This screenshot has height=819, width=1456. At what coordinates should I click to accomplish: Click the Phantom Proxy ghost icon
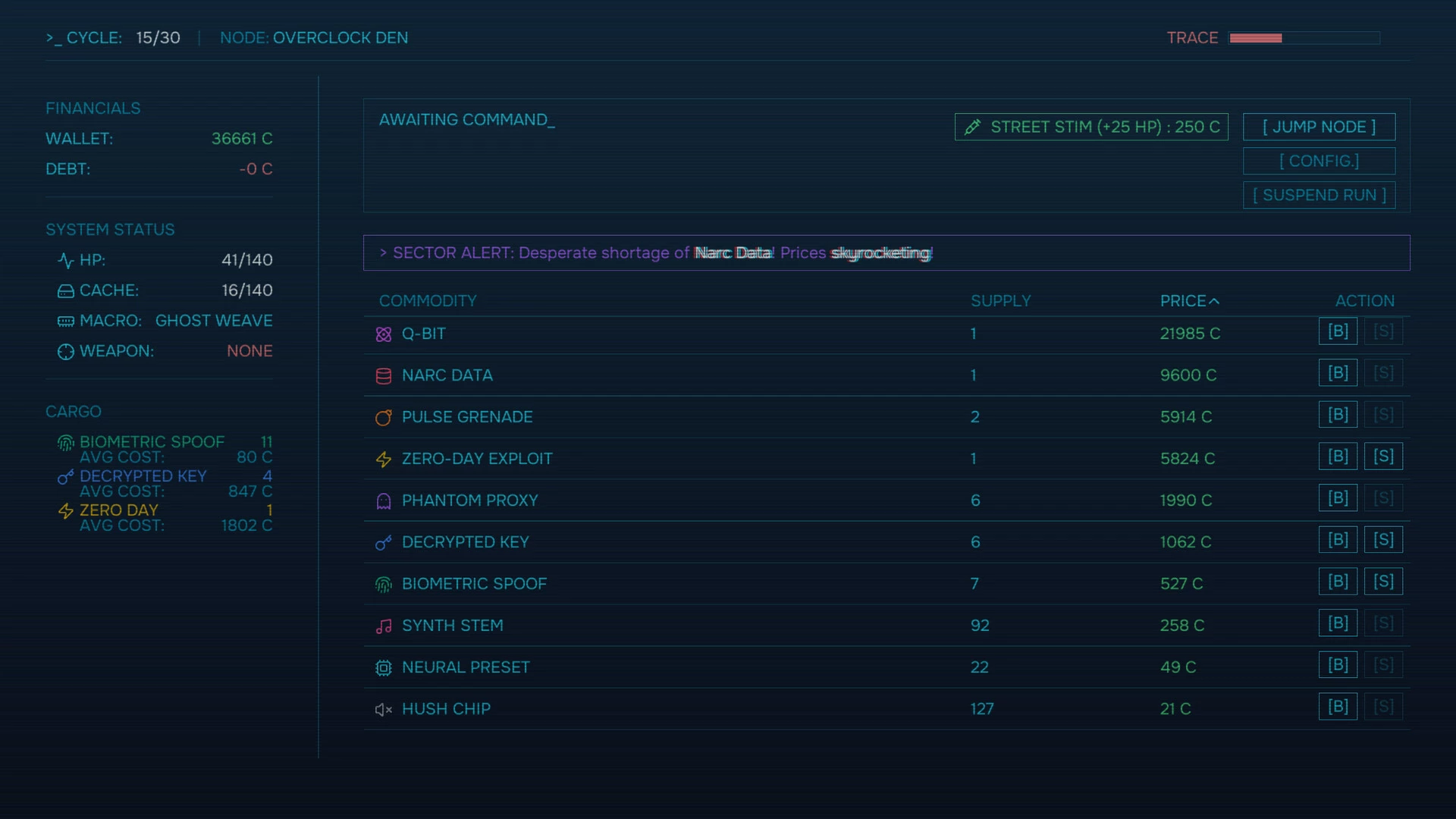[x=384, y=501]
